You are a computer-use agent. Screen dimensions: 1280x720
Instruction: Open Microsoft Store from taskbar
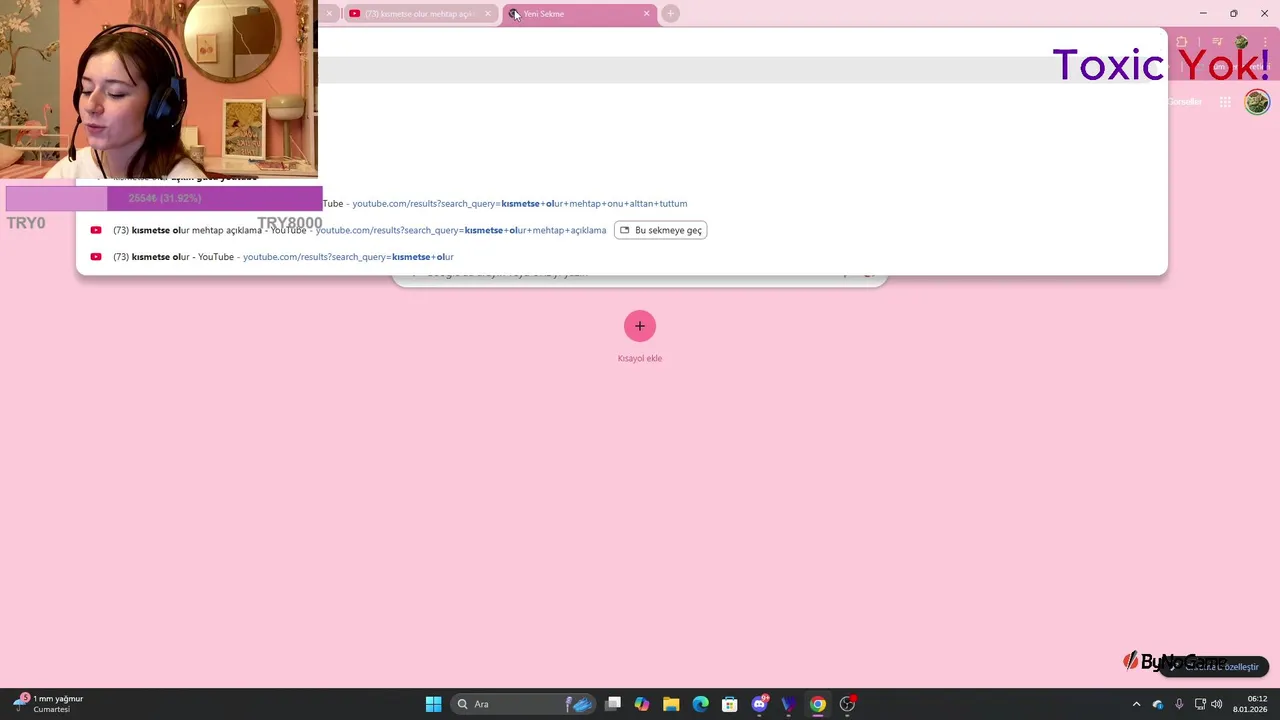coord(730,704)
